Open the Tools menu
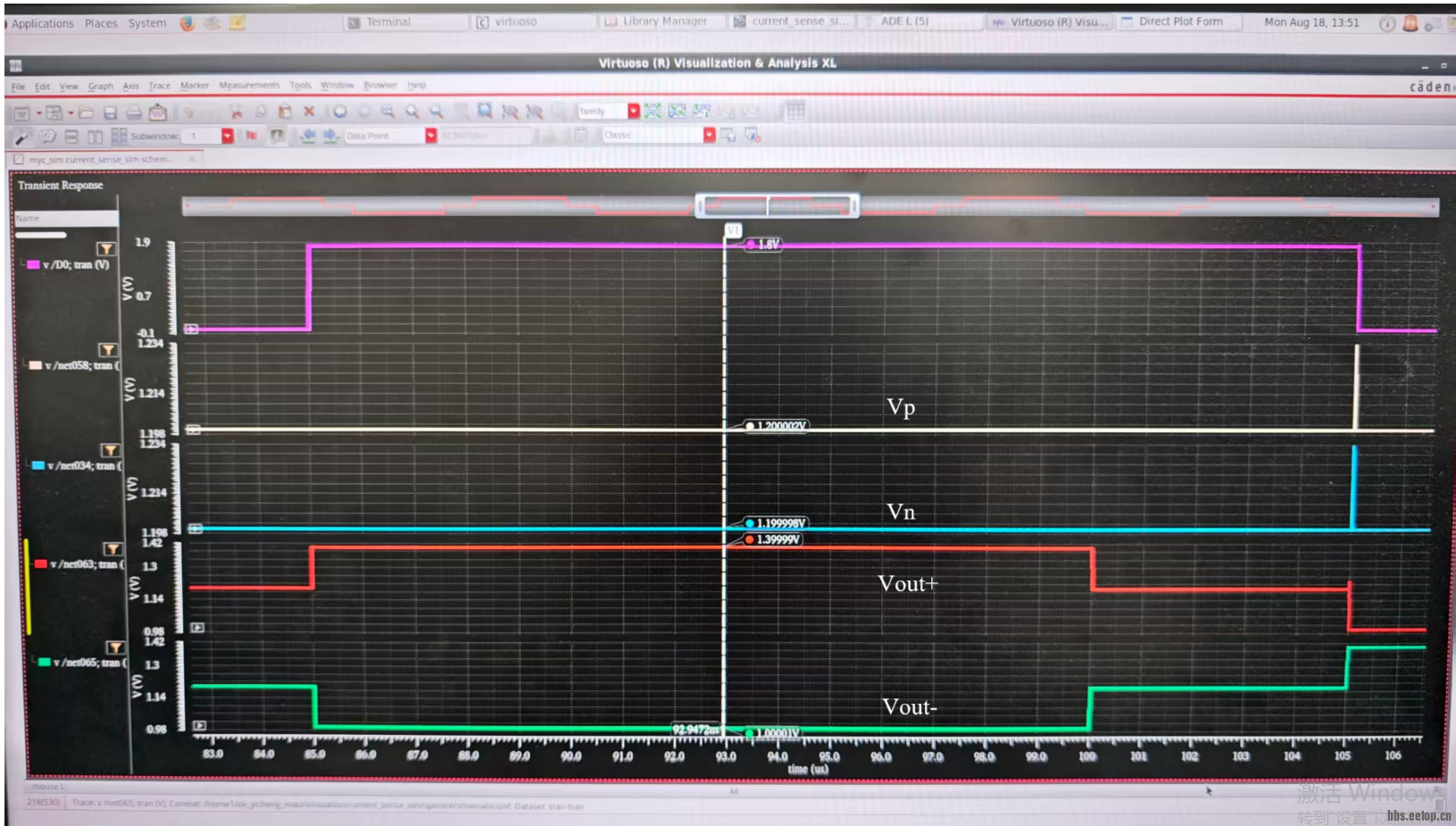This screenshot has height=826, width=1456. (x=301, y=86)
